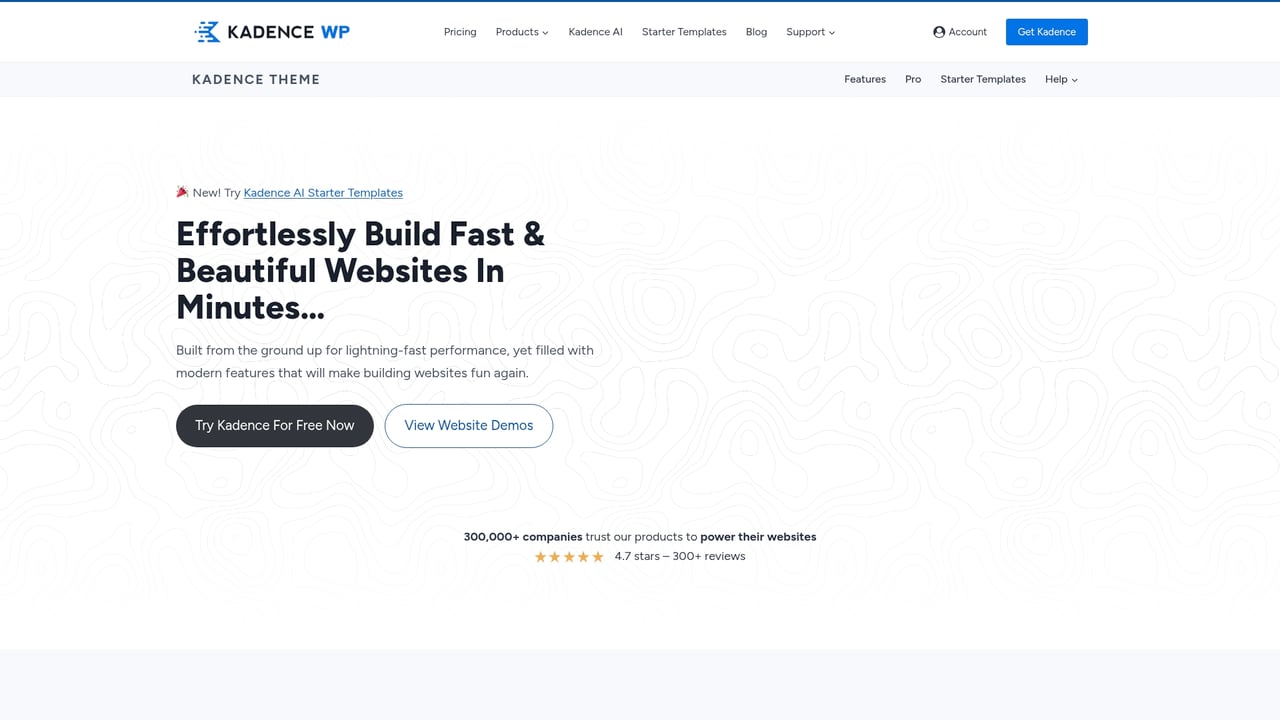Click the party popper emoji icon
Screen dimensions: 1280x720
[x=182, y=191]
